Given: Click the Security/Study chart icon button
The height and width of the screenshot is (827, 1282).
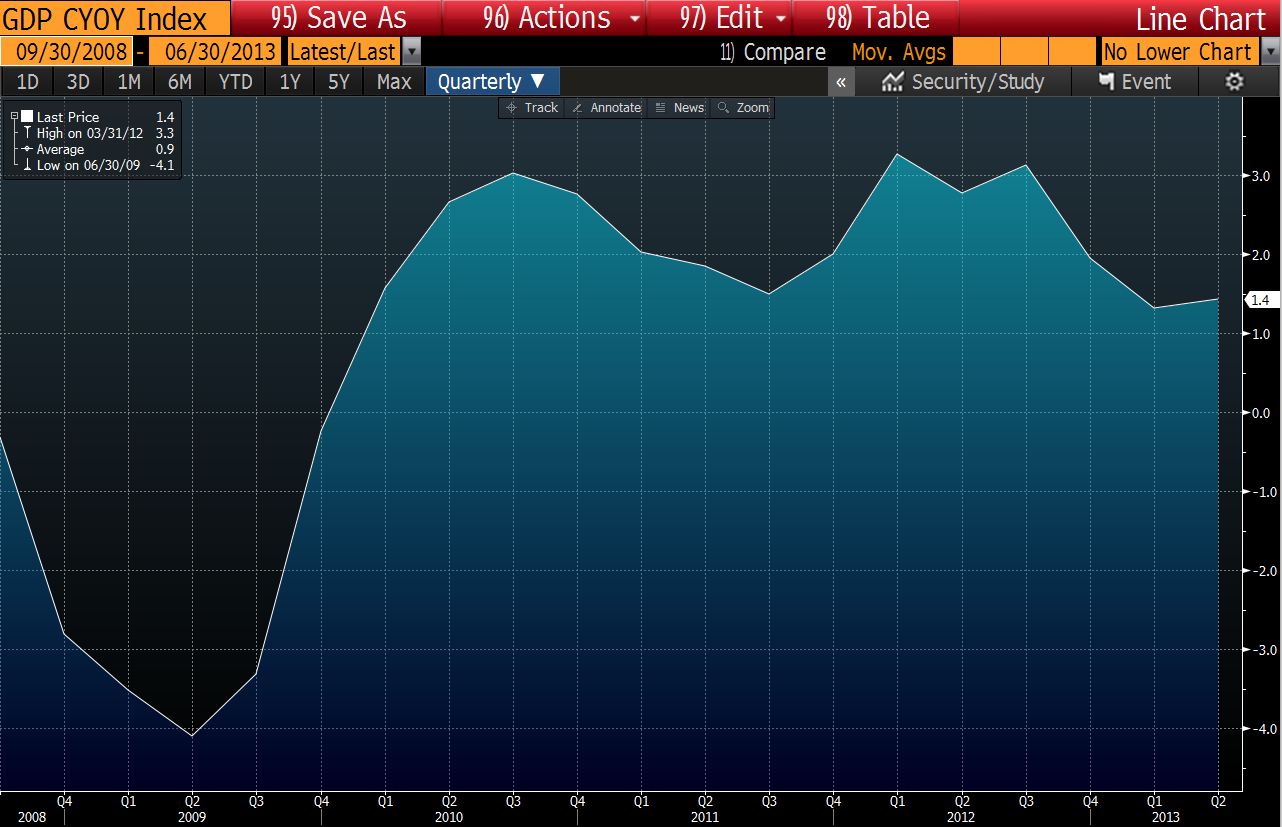Looking at the screenshot, I should (963, 82).
